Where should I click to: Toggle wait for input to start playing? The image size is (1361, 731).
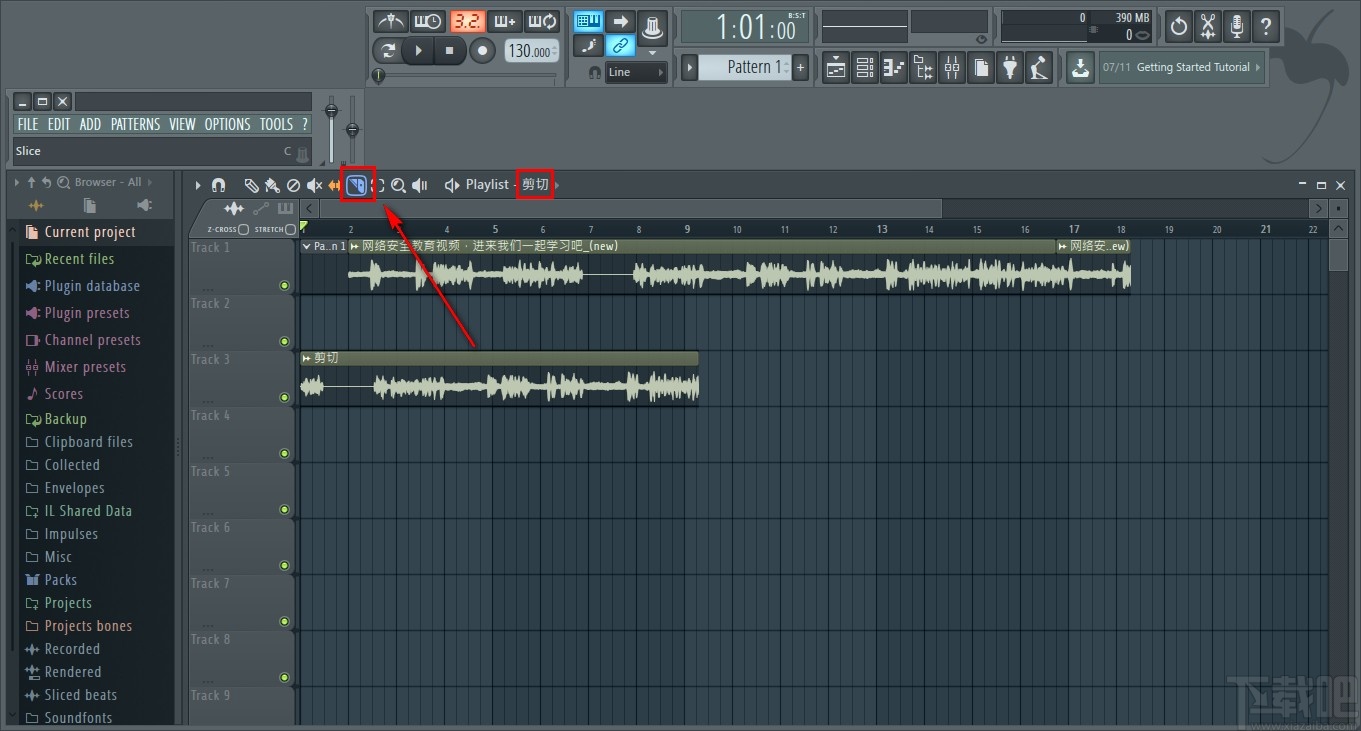pos(427,21)
